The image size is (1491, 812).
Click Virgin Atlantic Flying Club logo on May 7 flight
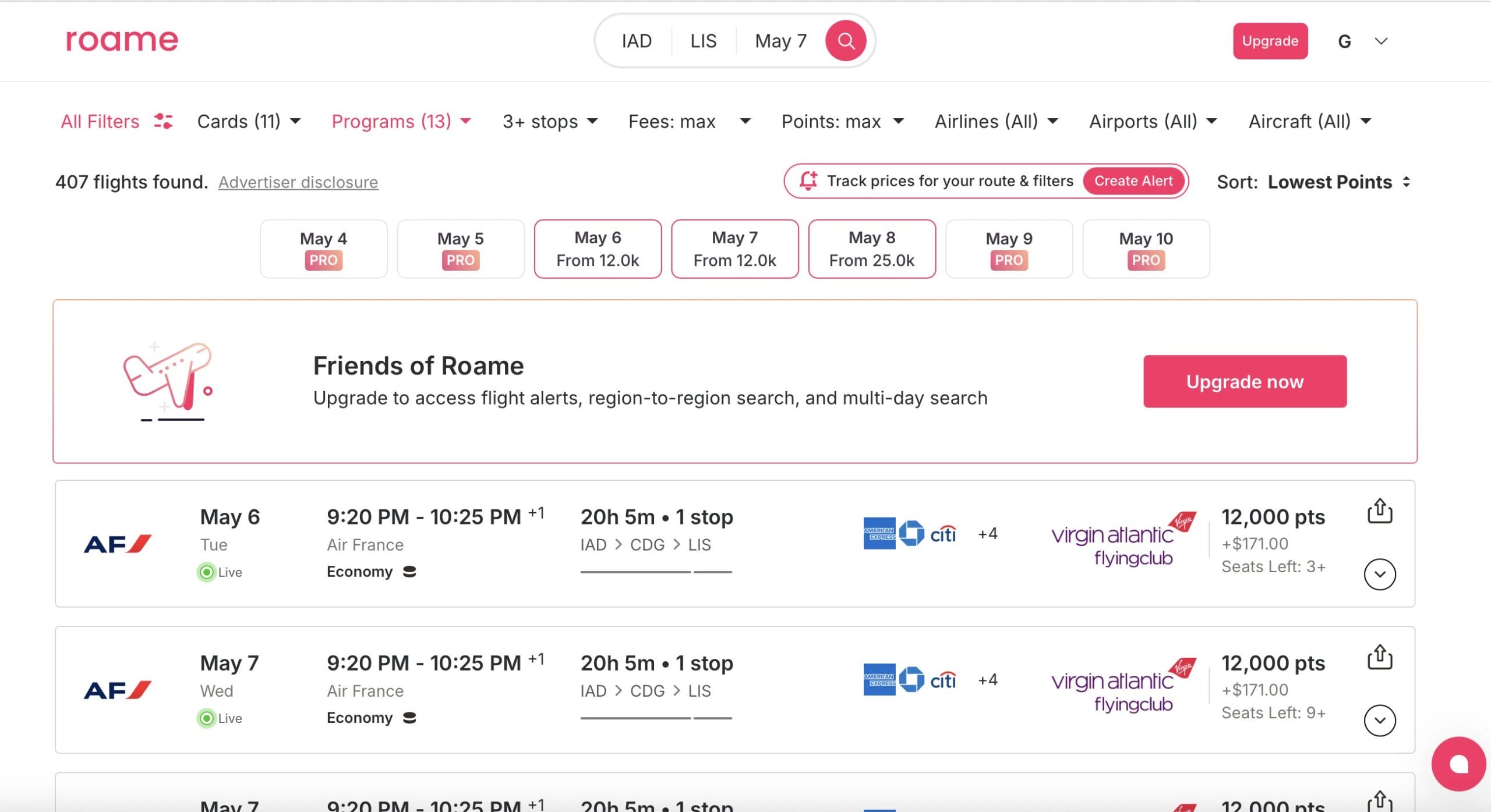pyautogui.click(x=1123, y=686)
